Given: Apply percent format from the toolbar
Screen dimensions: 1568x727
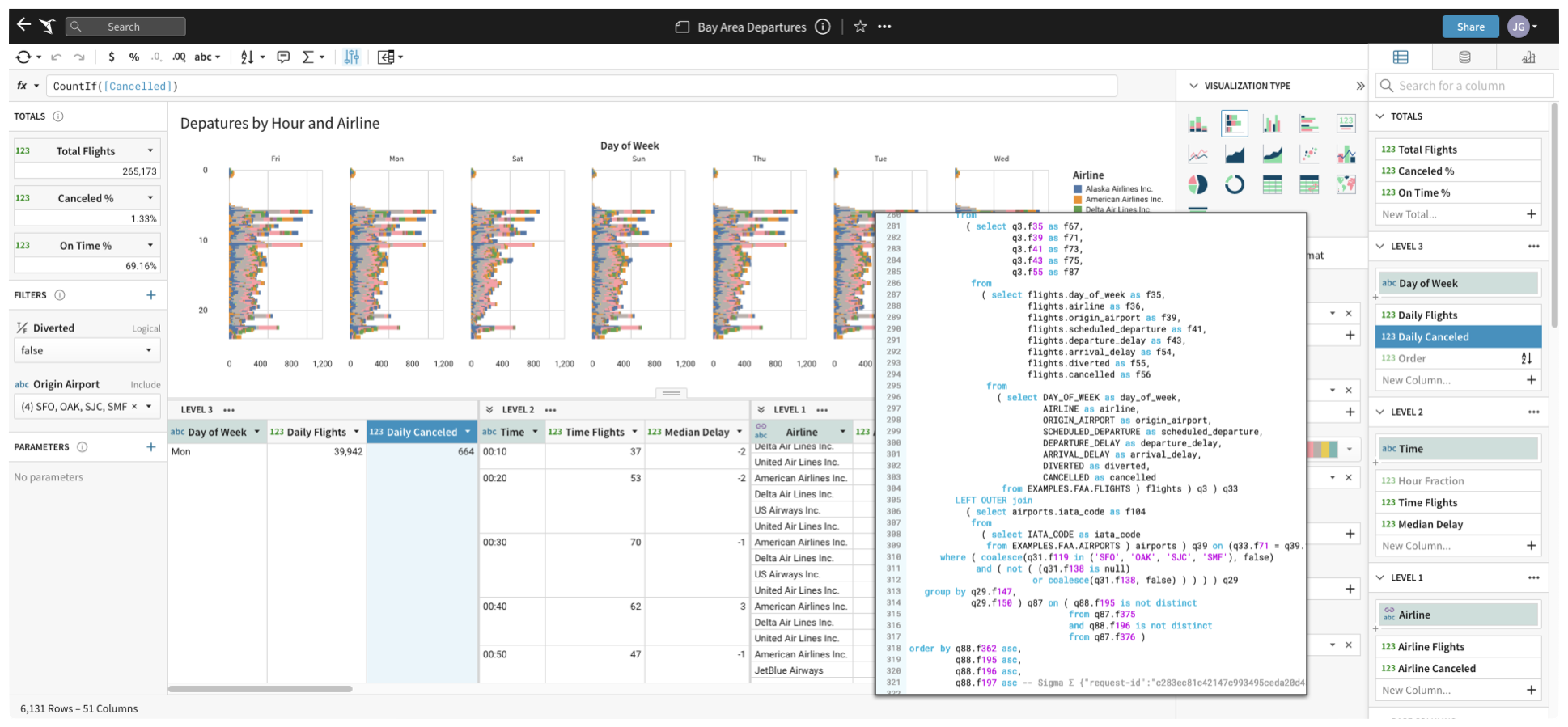Looking at the screenshot, I should click(x=134, y=57).
